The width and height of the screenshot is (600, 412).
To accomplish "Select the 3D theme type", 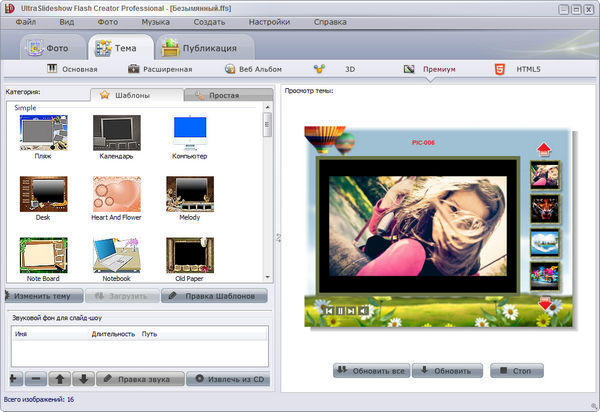I will pos(334,69).
